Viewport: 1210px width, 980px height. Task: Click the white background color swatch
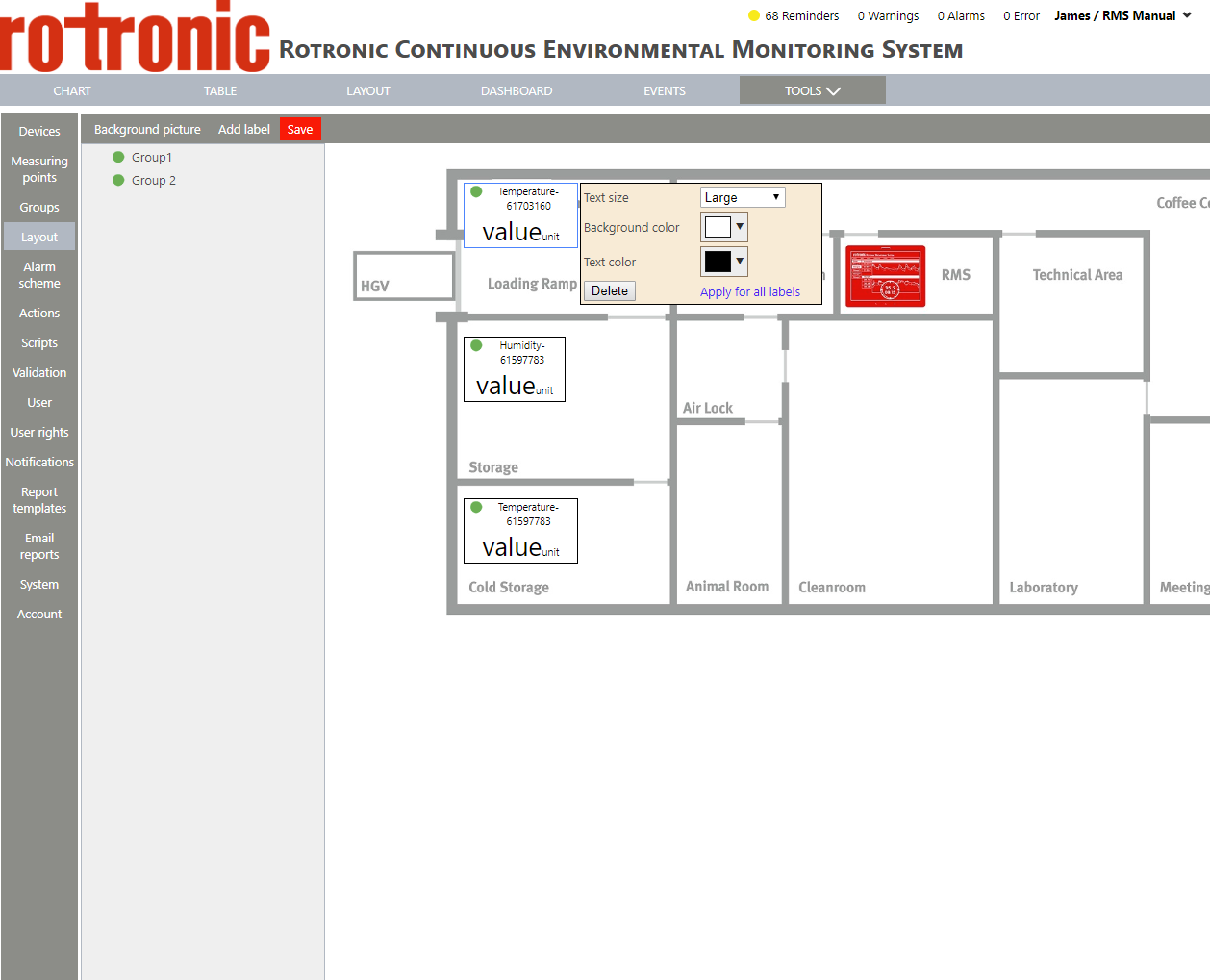coord(718,227)
